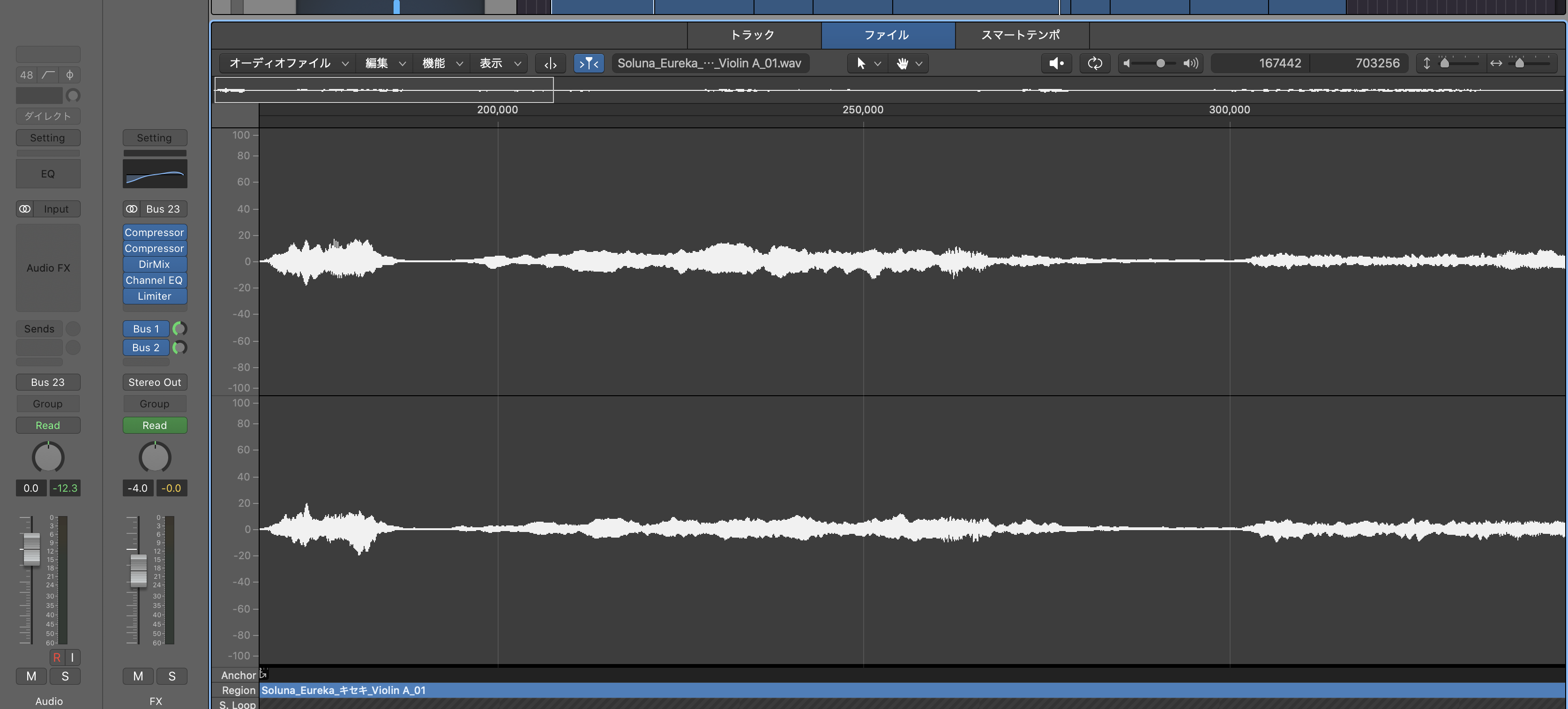Open the Input slot on Audio channel
The image size is (1568, 709).
[x=56, y=208]
